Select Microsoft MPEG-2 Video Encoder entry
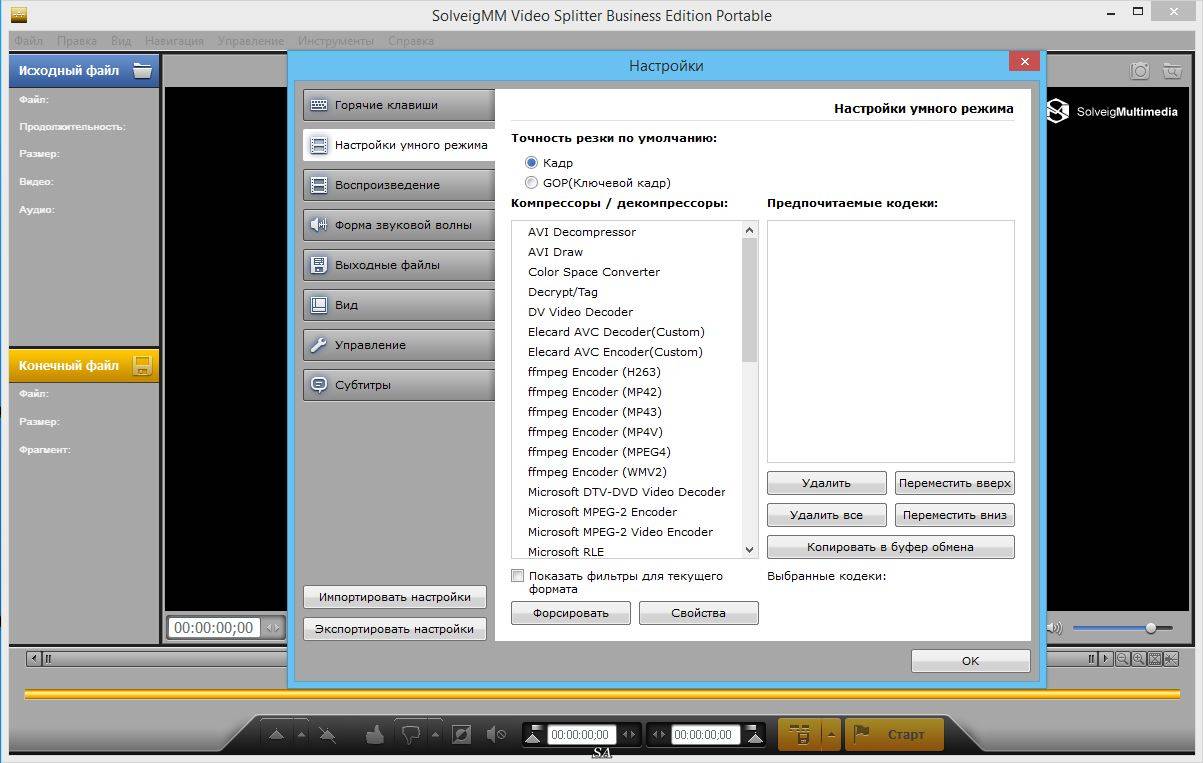The width and height of the screenshot is (1203, 763). [x=620, y=532]
